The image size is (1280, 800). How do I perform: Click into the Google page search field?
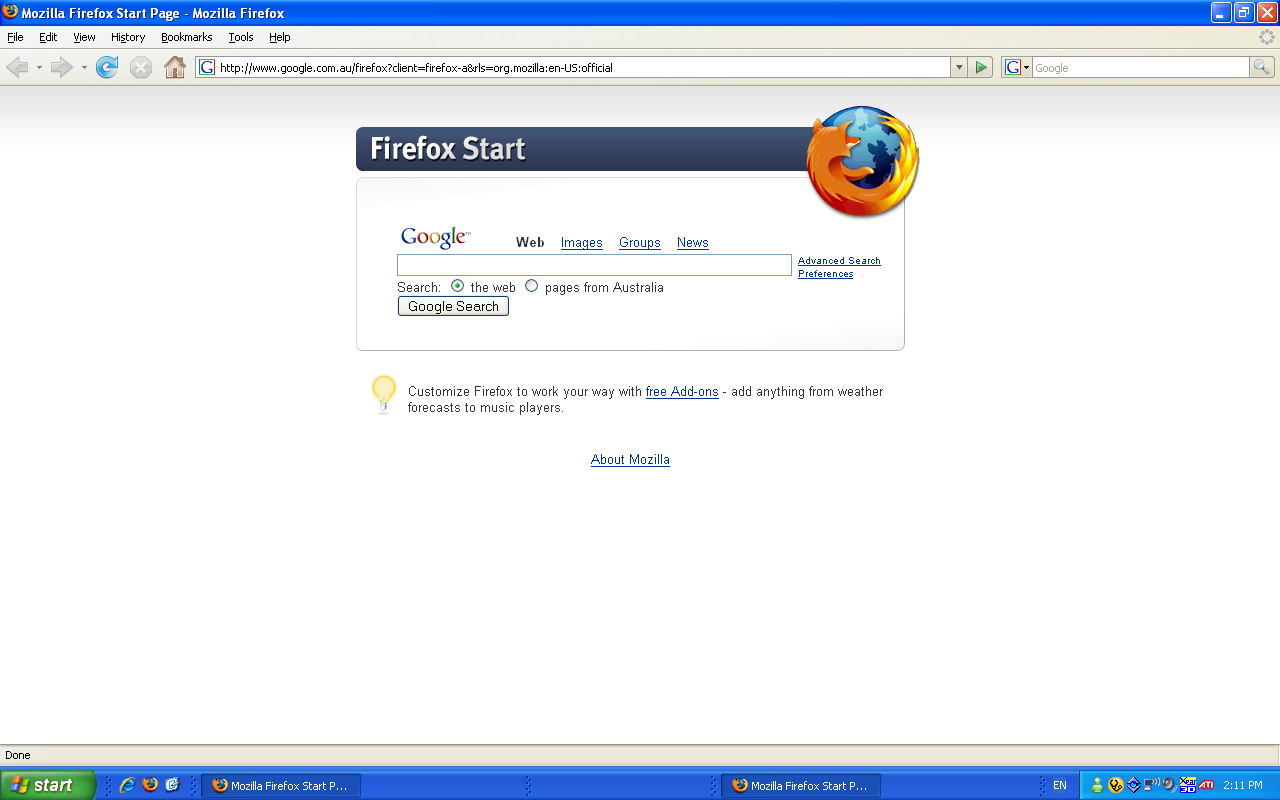point(594,265)
